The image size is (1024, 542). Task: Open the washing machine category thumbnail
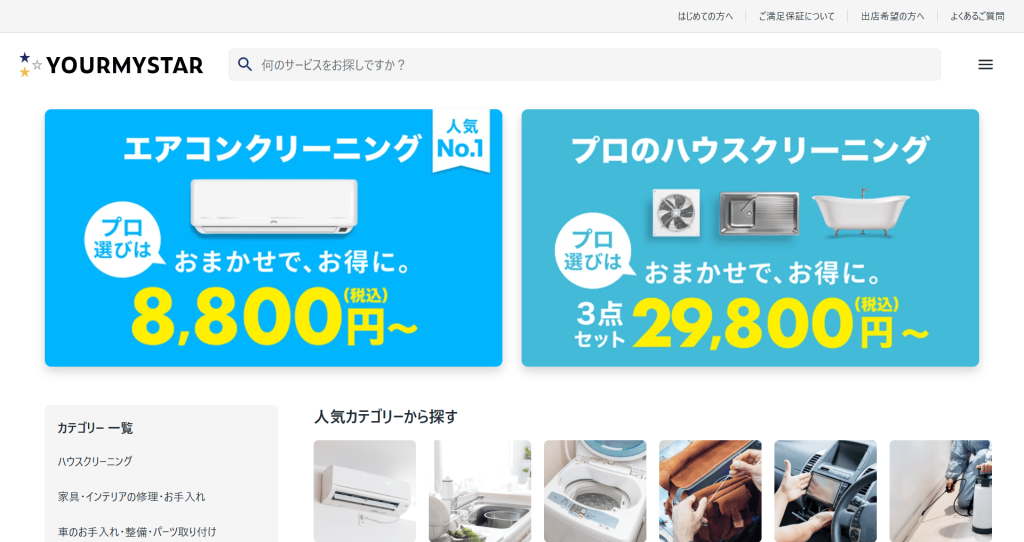[595, 491]
